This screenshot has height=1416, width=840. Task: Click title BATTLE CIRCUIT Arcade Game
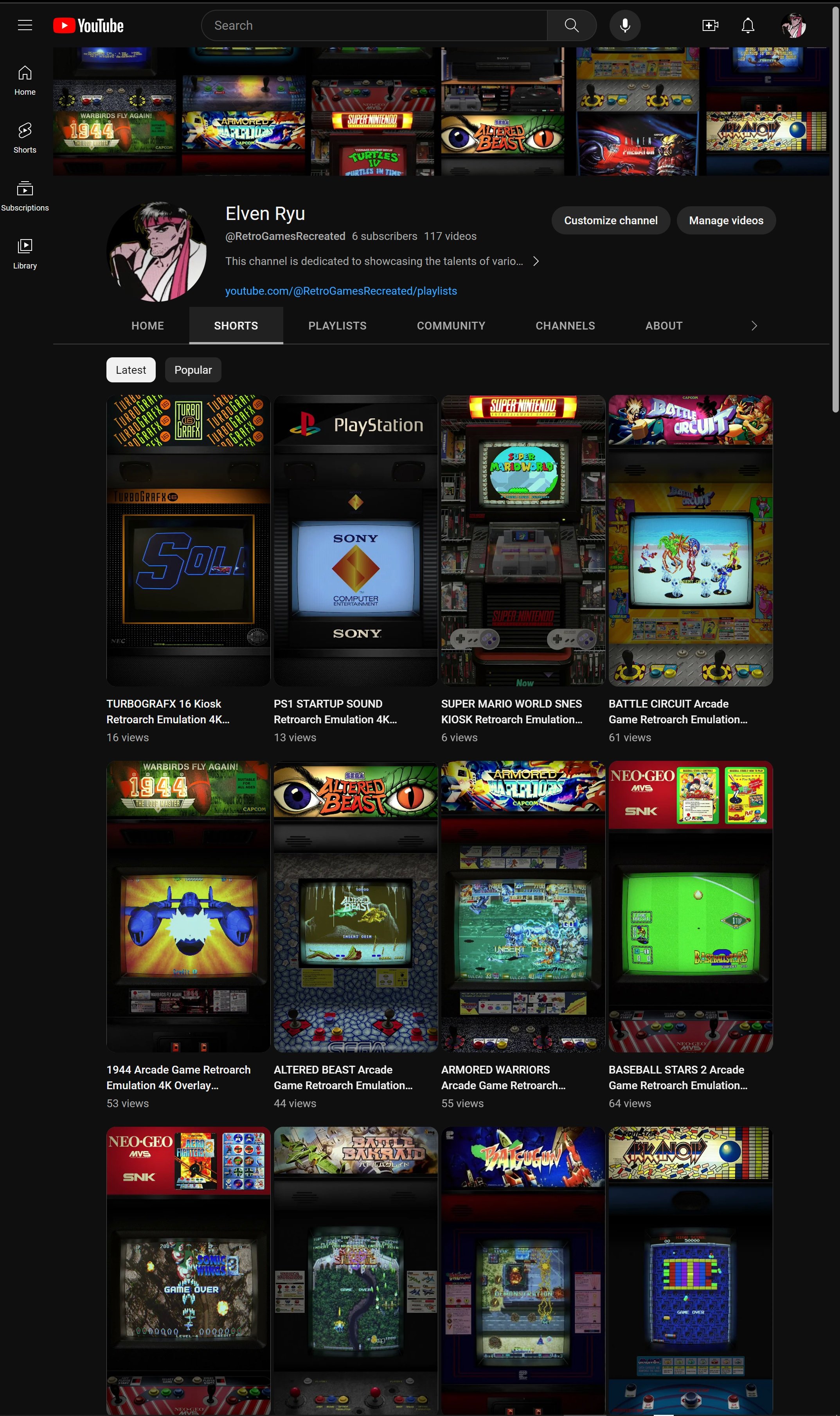pos(678,711)
